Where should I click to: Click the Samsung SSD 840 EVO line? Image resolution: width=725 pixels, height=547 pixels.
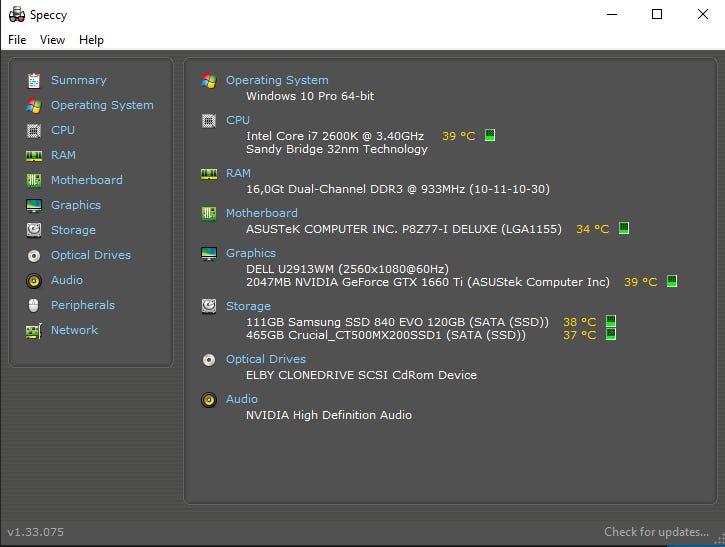pyautogui.click(x=397, y=322)
